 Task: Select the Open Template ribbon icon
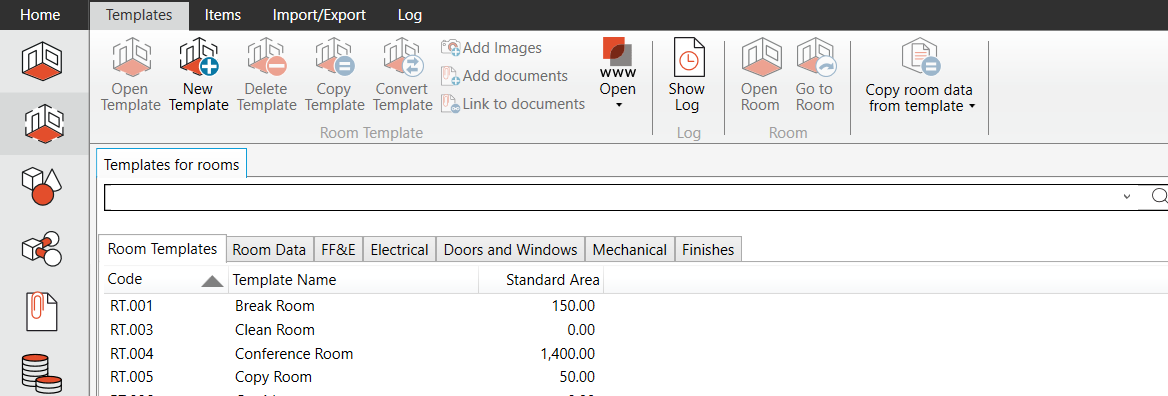pos(131,58)
